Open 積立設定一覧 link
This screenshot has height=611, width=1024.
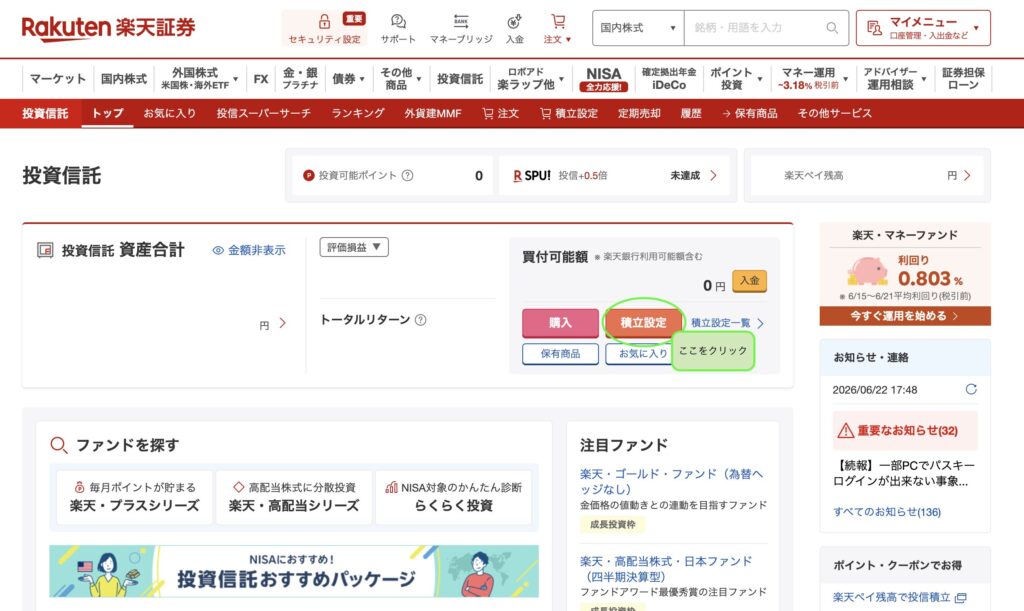click(x=727, y=323)
